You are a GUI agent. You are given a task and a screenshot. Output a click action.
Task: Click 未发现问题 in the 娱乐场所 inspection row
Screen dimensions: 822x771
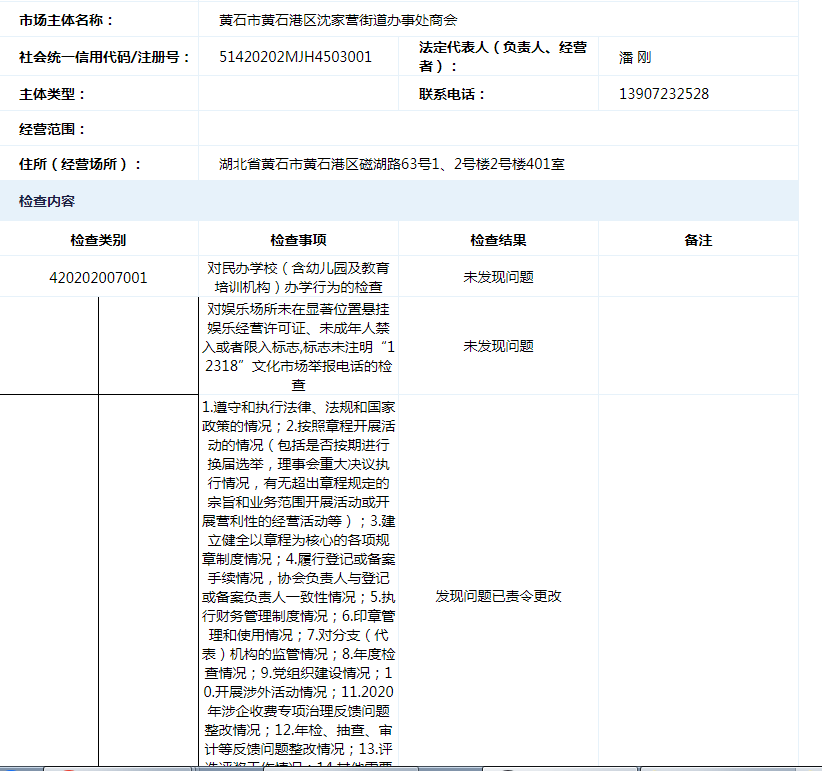(x=498, y=346)
